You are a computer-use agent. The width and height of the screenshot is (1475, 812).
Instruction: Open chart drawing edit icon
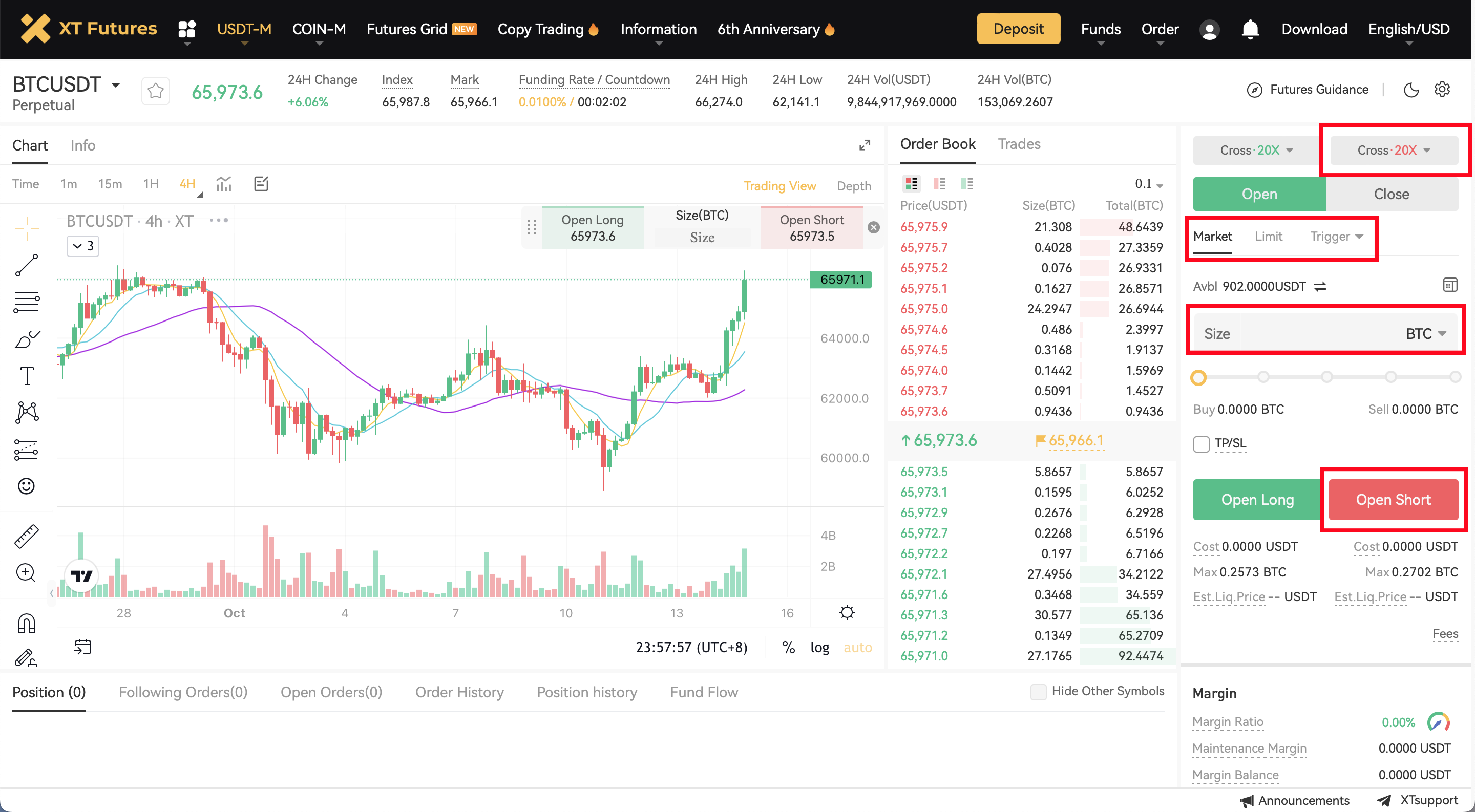pos(261,184)
